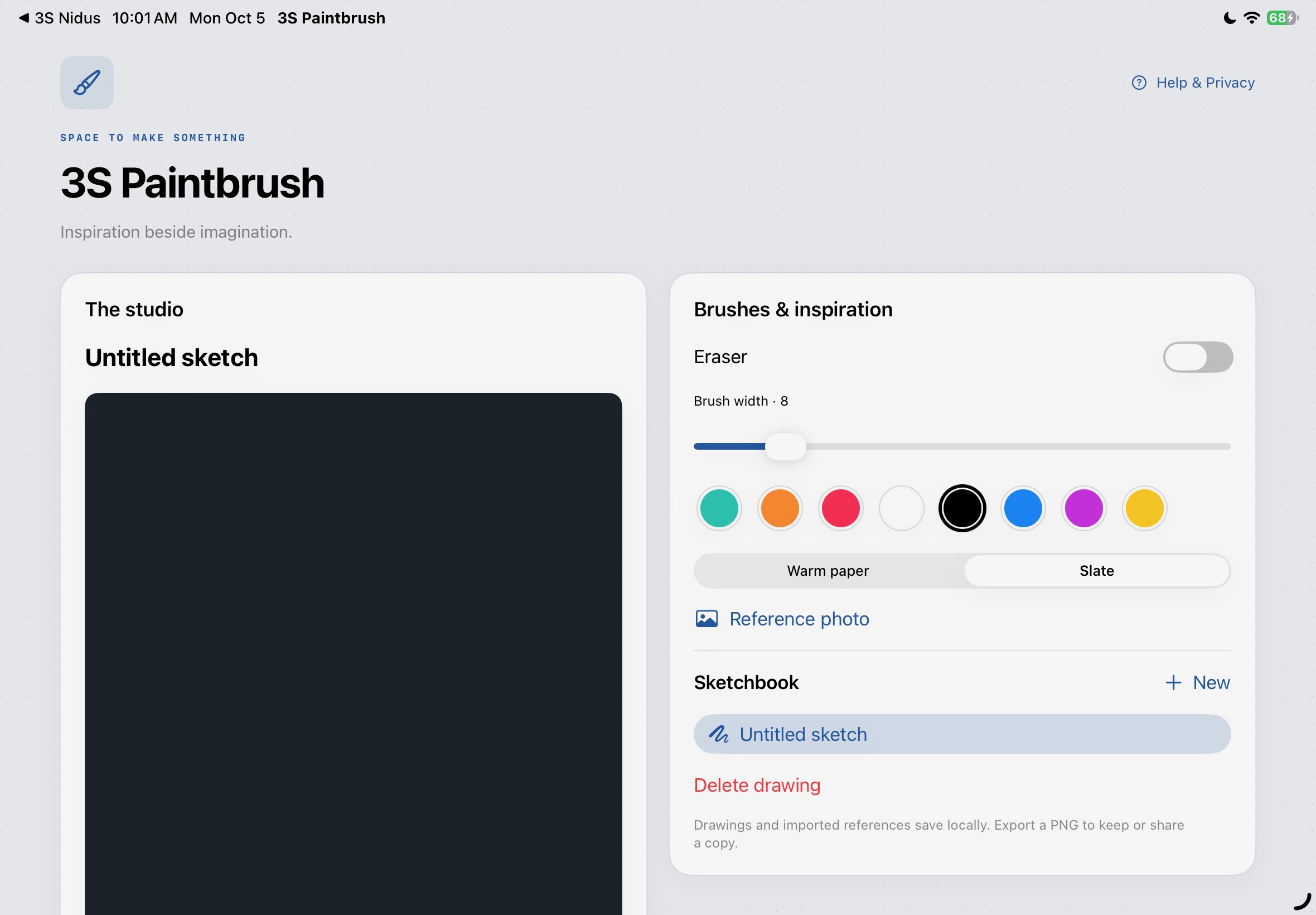Click the Help & Privacy question mark icon
Screen dimensions: 1316x915
tap(1139, 83)
